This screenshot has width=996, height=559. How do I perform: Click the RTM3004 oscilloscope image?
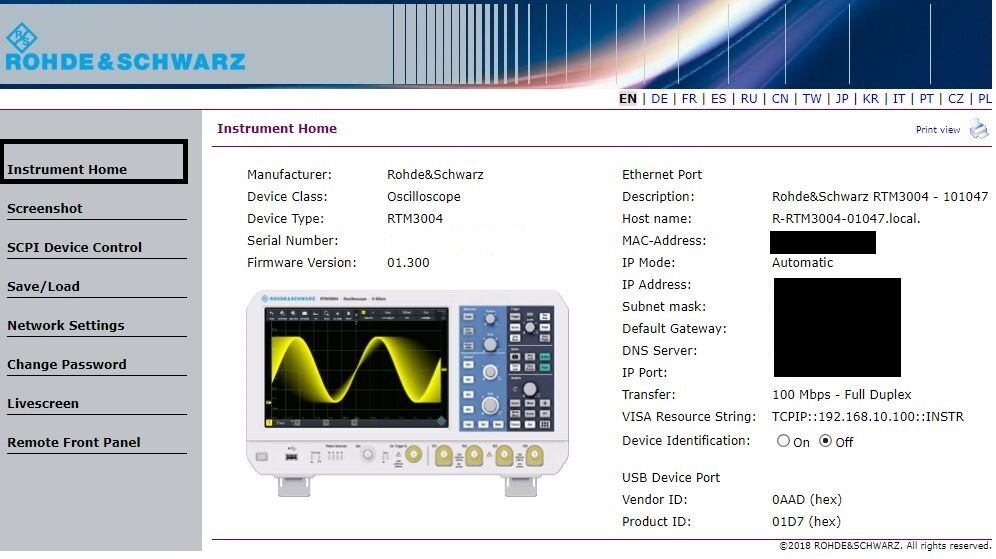407,393
